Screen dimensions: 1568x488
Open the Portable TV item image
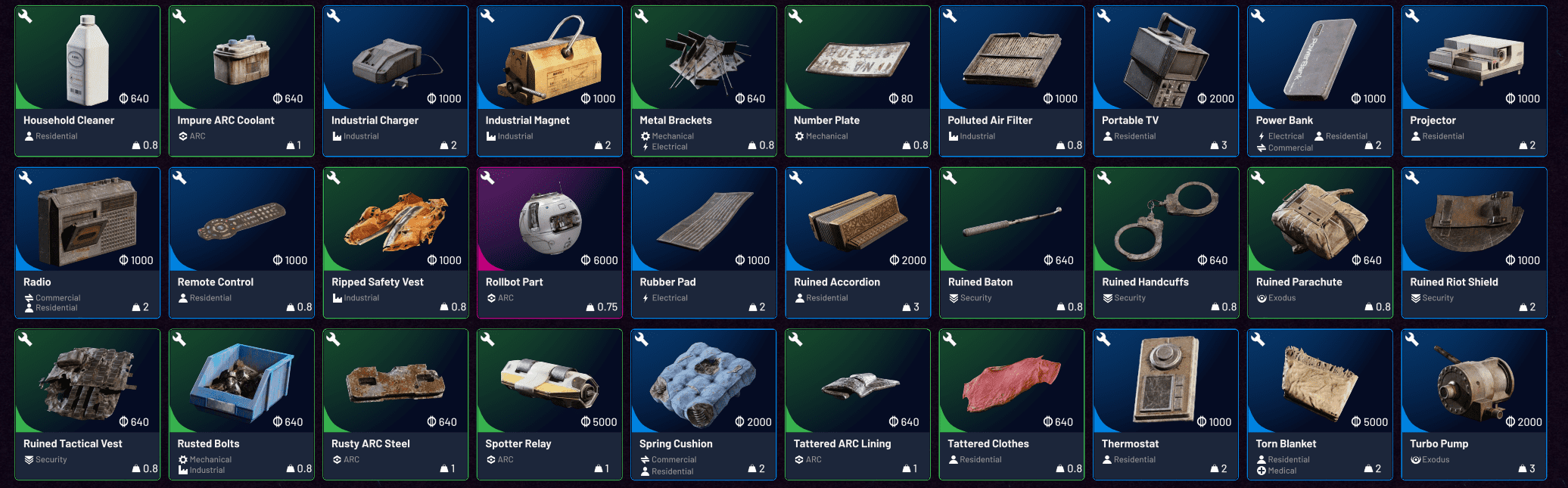pos(1166,58)
